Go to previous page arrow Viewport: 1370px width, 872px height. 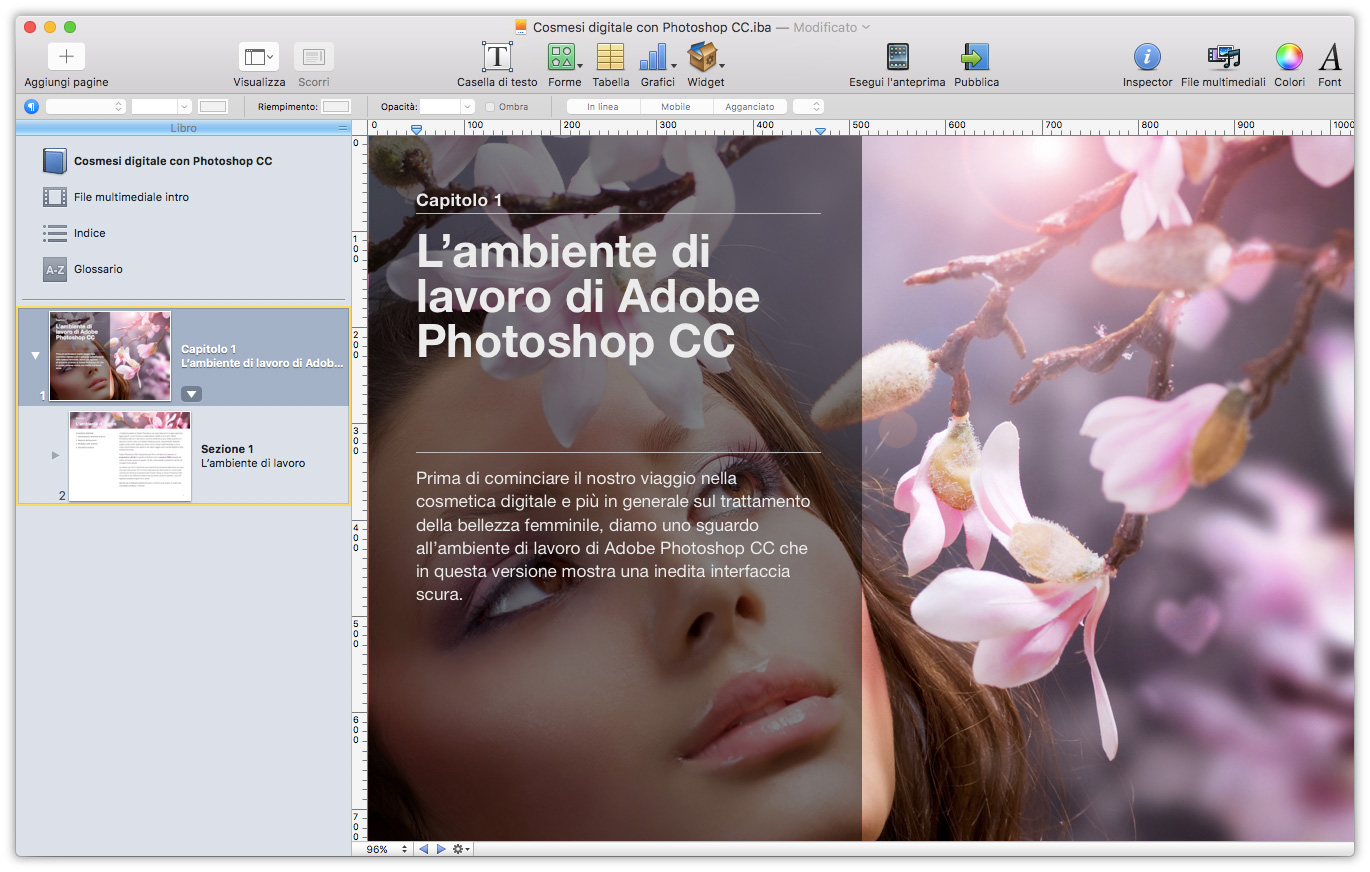pyautogui.click(x=423, y=849)
